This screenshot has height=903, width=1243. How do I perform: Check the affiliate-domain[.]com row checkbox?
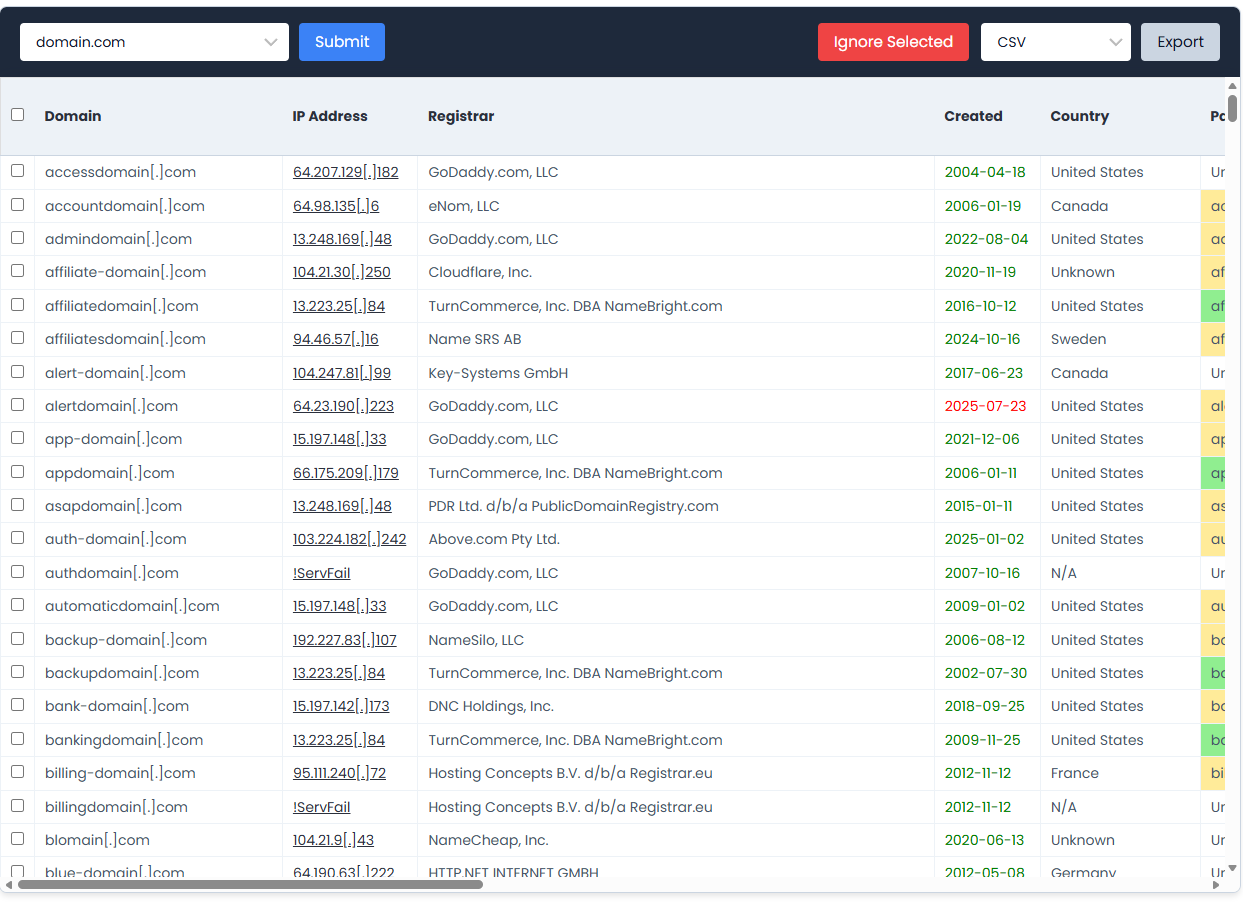(x=17, y=271)
